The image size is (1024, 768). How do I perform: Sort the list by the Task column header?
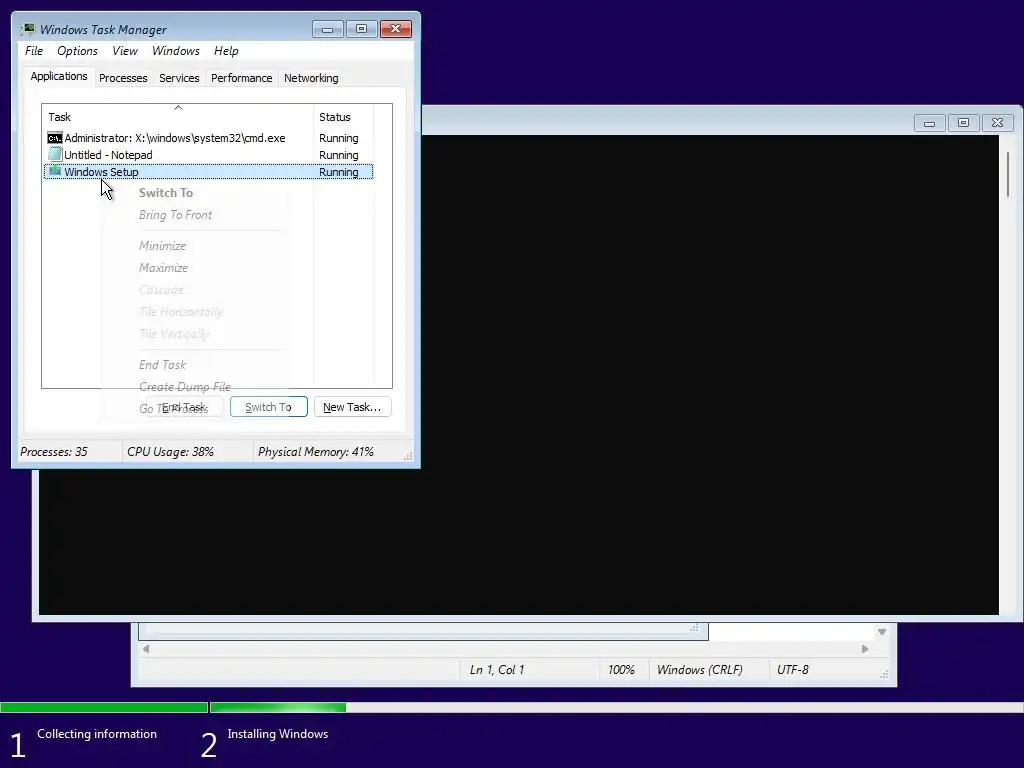click(178, 117)
